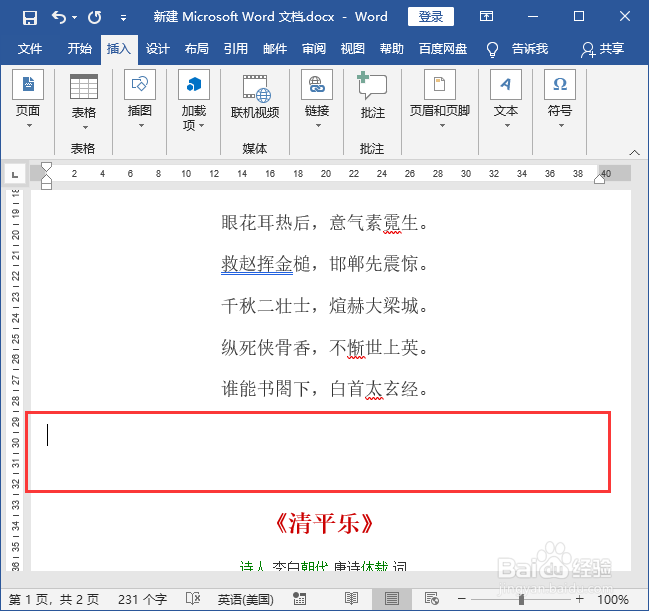This screenshot has height=611, width=649.
Task: Open Ribbon Display Options icon
Action: [486, 17]
